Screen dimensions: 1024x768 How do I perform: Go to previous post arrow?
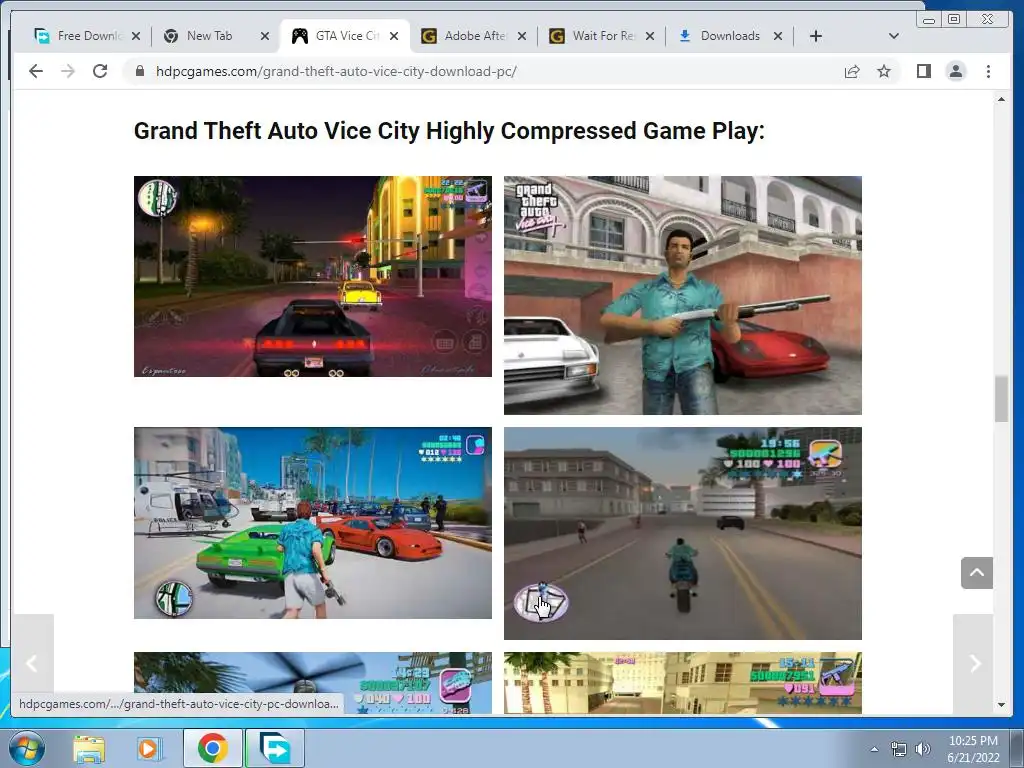[x=32, y=664]
